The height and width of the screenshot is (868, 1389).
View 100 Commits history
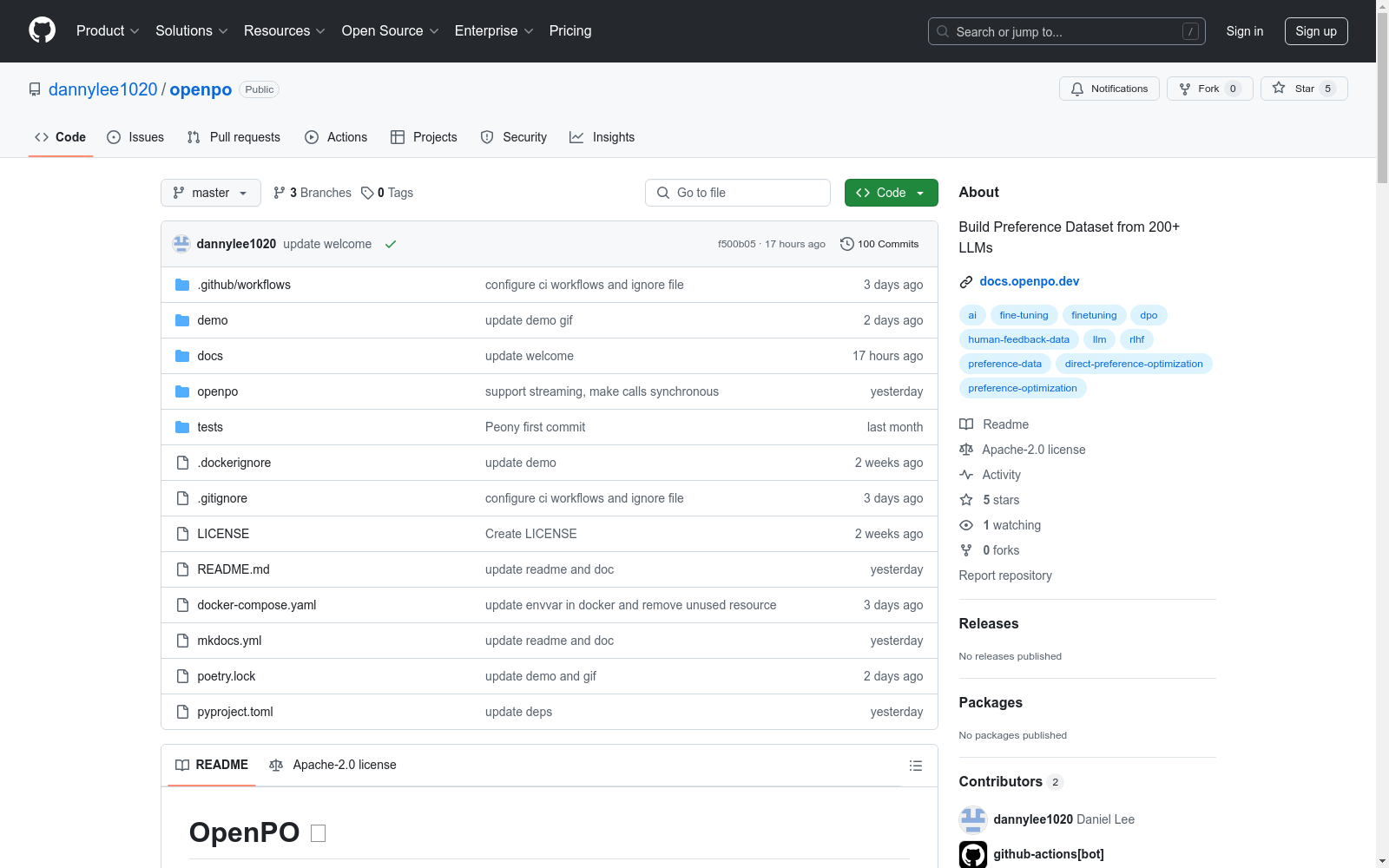coord(879,244)
